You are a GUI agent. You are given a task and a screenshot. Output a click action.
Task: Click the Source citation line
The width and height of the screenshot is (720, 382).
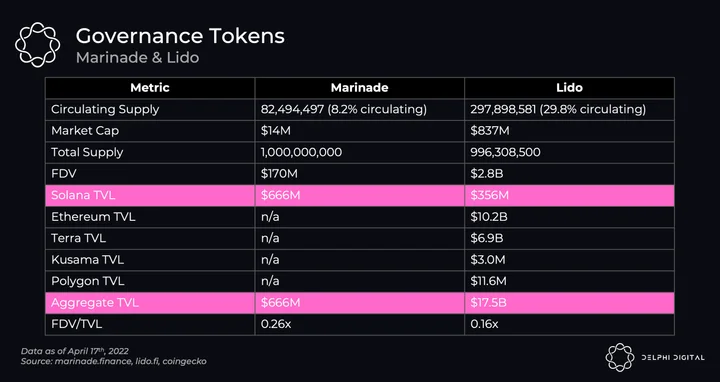(113, 361)
